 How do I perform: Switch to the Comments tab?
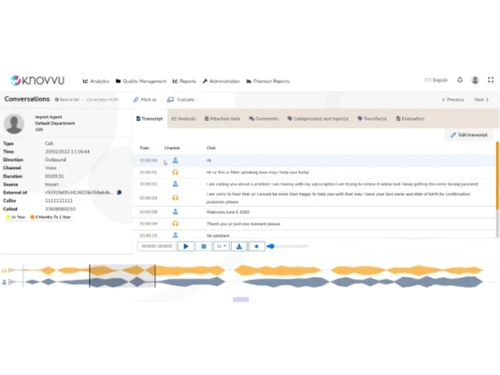point(264,119)
